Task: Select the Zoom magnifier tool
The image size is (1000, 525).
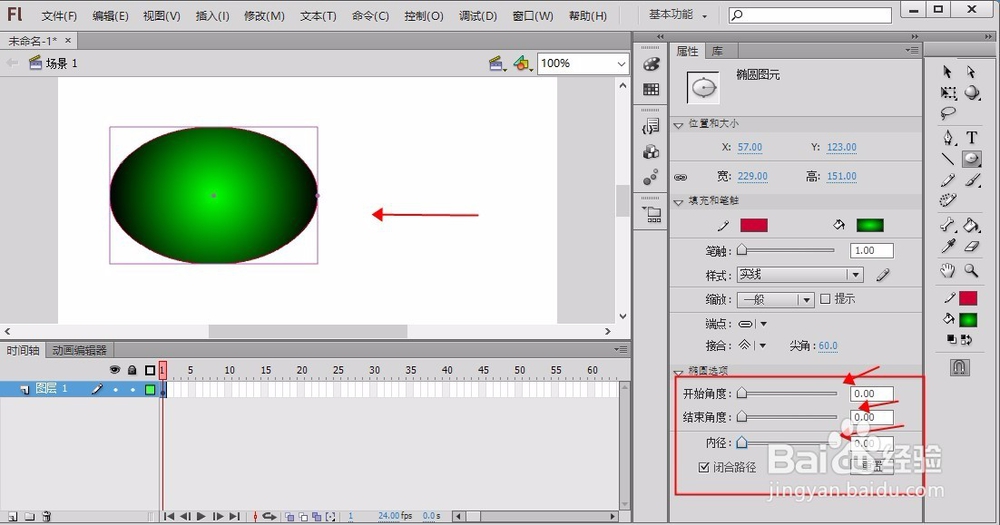Action: (x=971, y=270)
